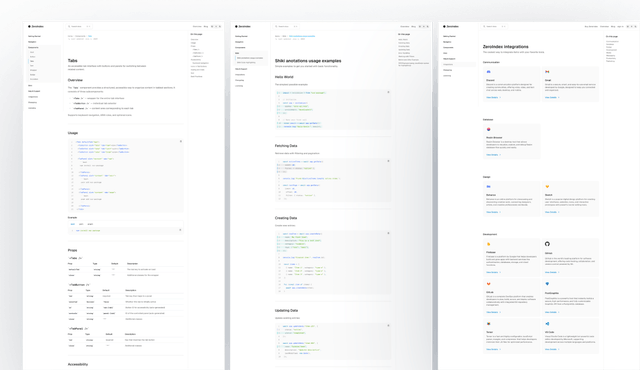Image resolution: width=640 pixels, height=370 pixels.
Task: Click the "Props" heading on Tabs page
Action: (x=72, y=250)
